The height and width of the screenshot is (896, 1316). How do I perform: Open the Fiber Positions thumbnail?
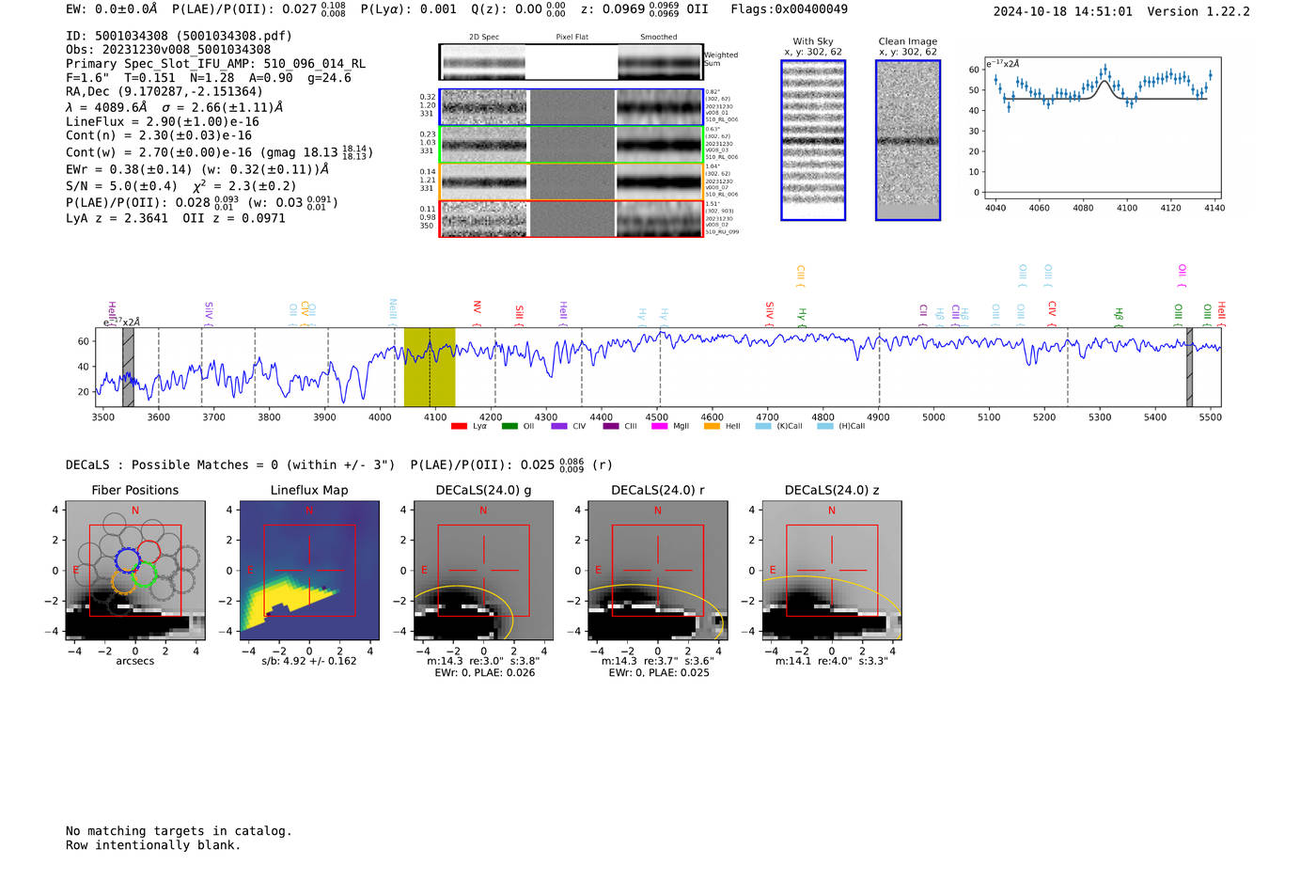point(135,571)
